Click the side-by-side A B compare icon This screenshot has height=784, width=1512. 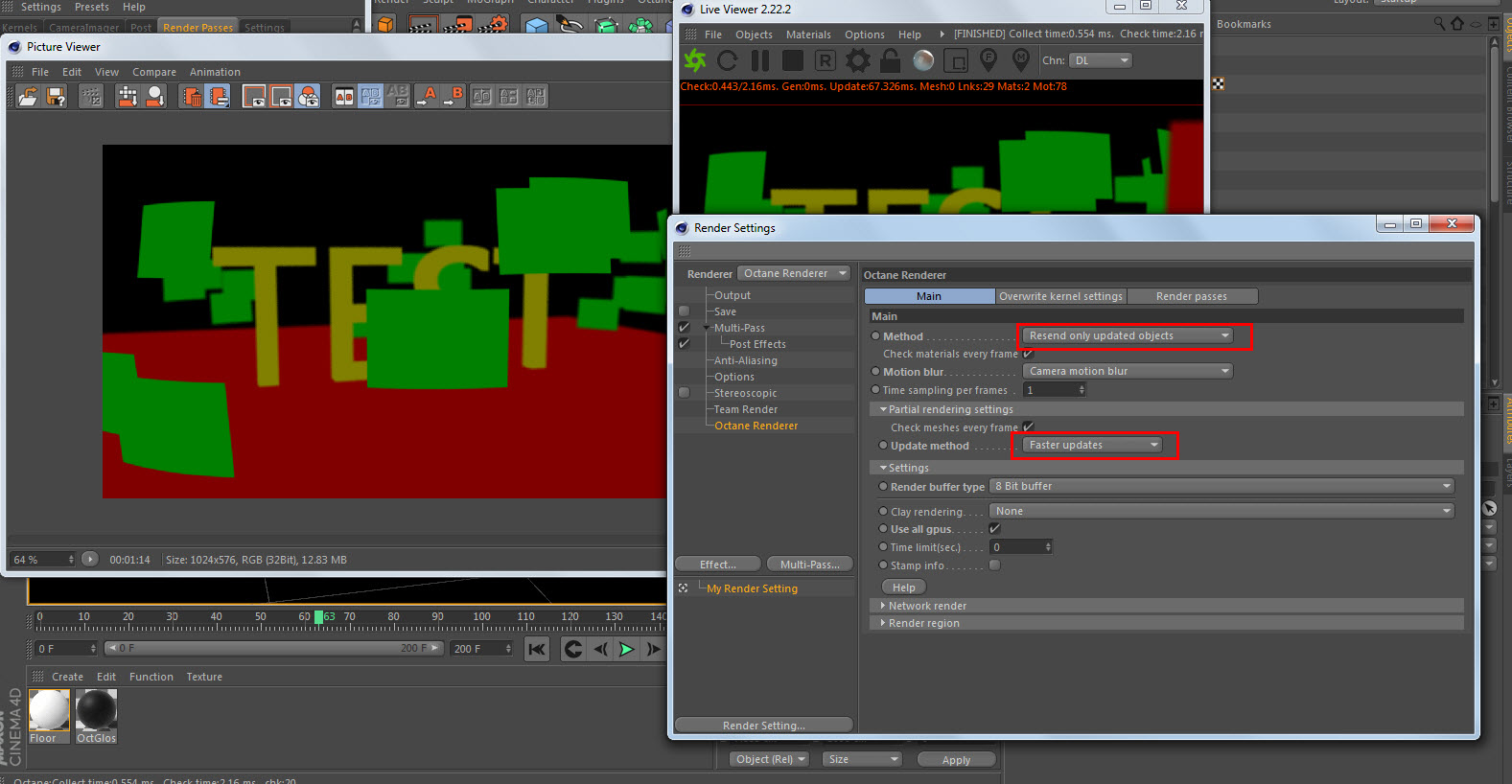pyautogui.click(x=343, y=96)
